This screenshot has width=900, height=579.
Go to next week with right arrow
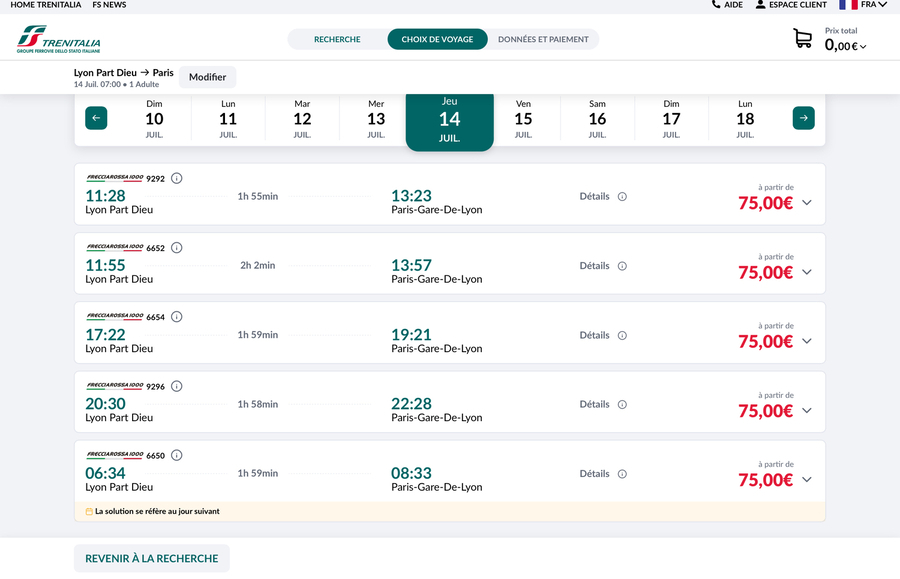pyautogui.click(x=804, y=118)
